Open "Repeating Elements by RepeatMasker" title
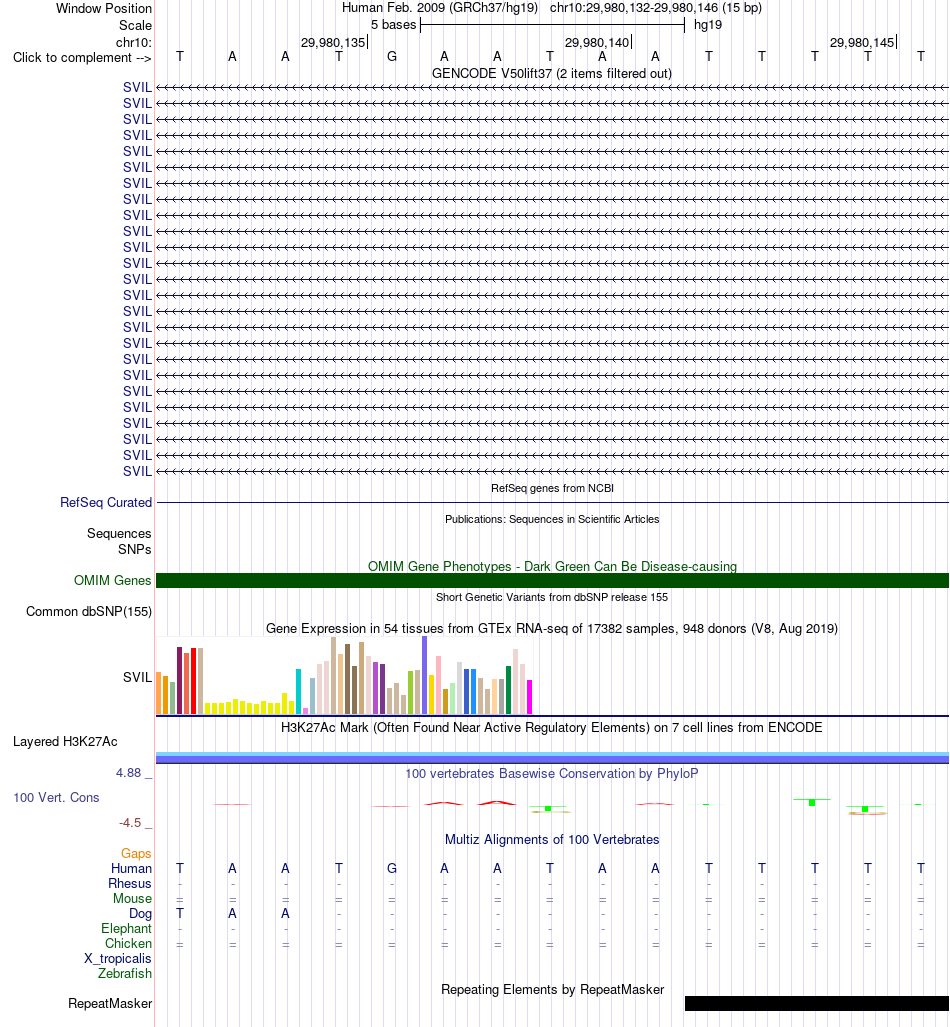The image size is (950, 1027). pos(552,990)
